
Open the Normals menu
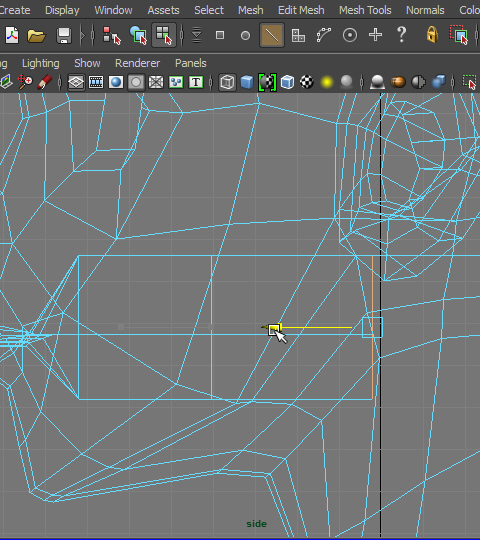coord(425,10)
